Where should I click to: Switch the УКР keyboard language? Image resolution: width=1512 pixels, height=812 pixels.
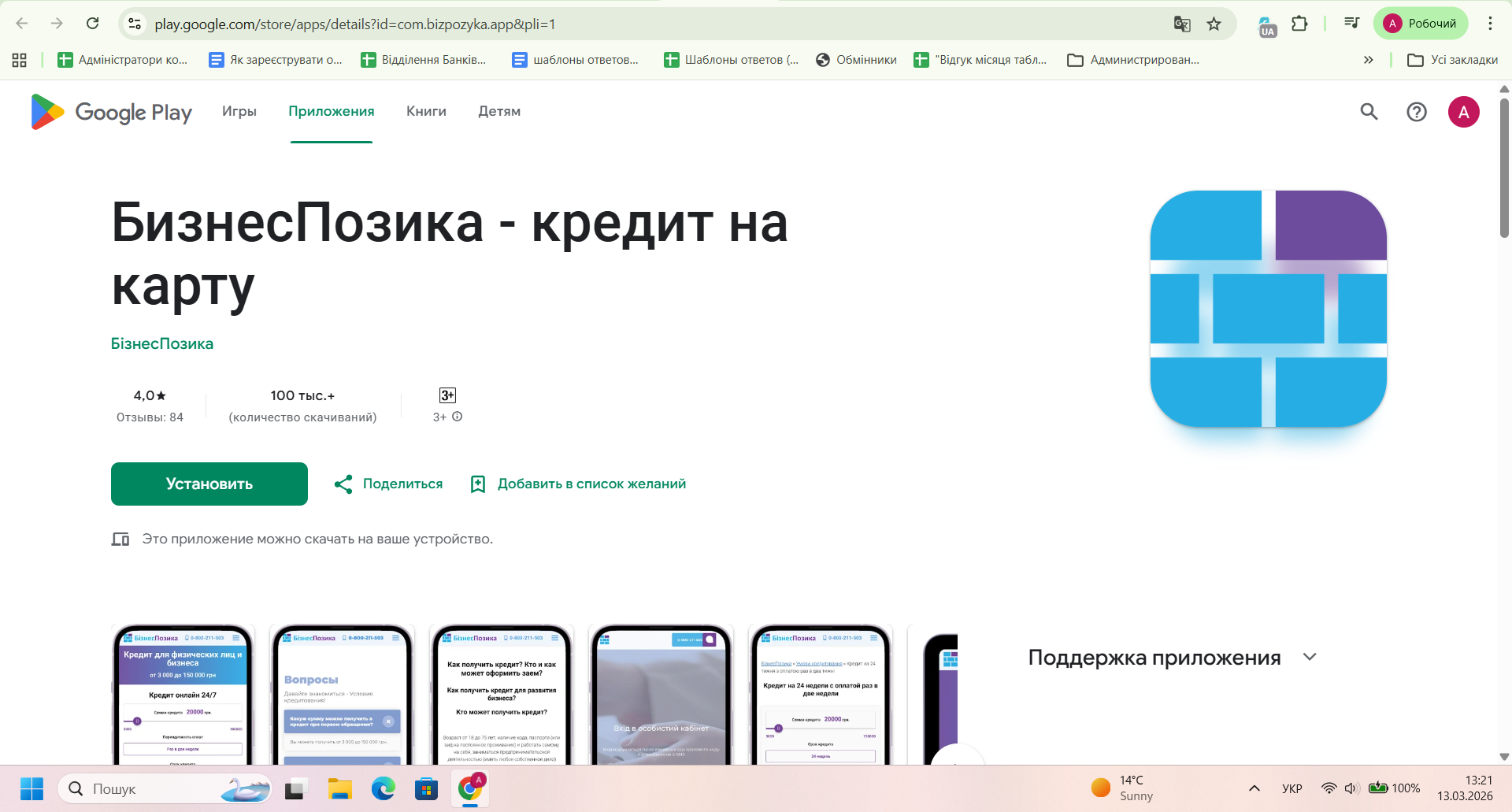point(1292,788)
